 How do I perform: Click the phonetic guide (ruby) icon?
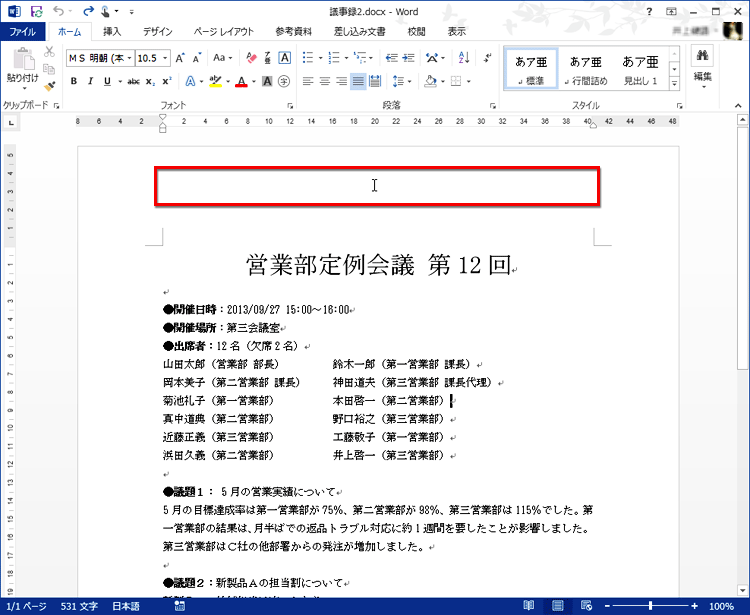(x=267, y=58)
